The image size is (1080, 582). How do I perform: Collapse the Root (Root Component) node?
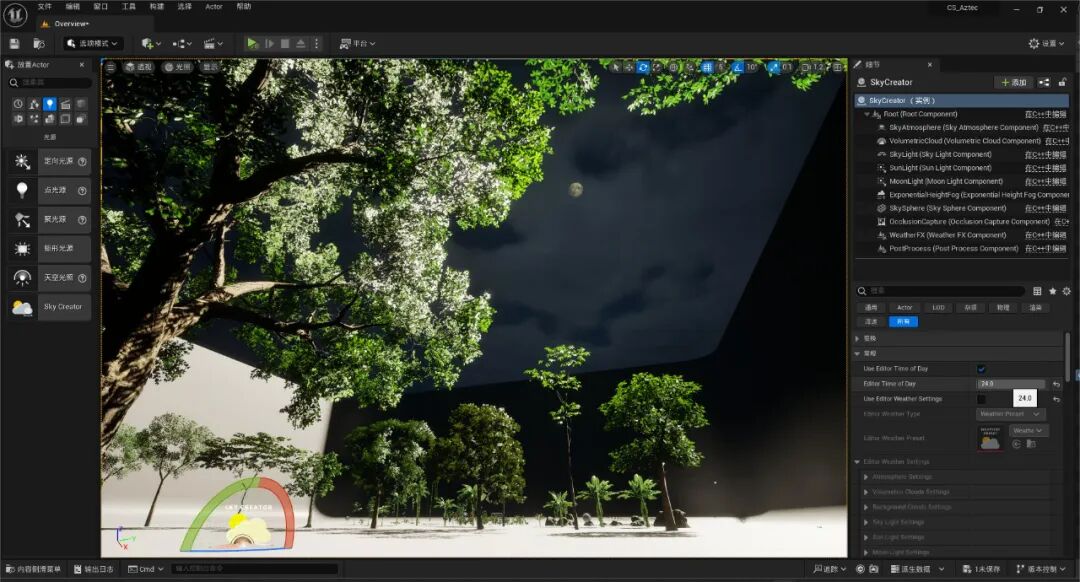(x=867, y=114)
